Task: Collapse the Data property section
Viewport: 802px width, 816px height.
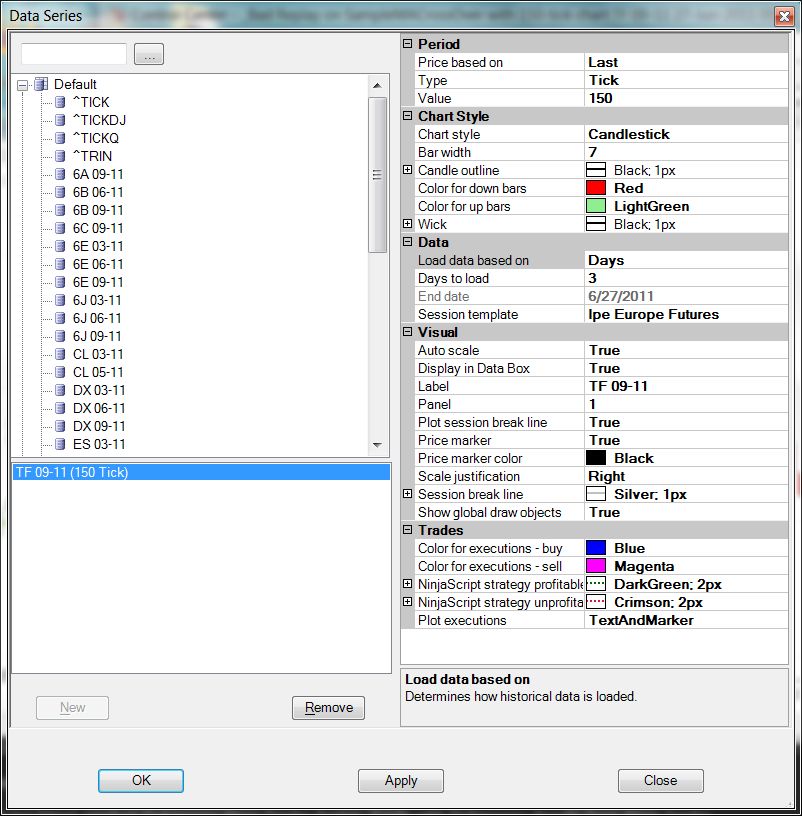Action: coord(408,241)
